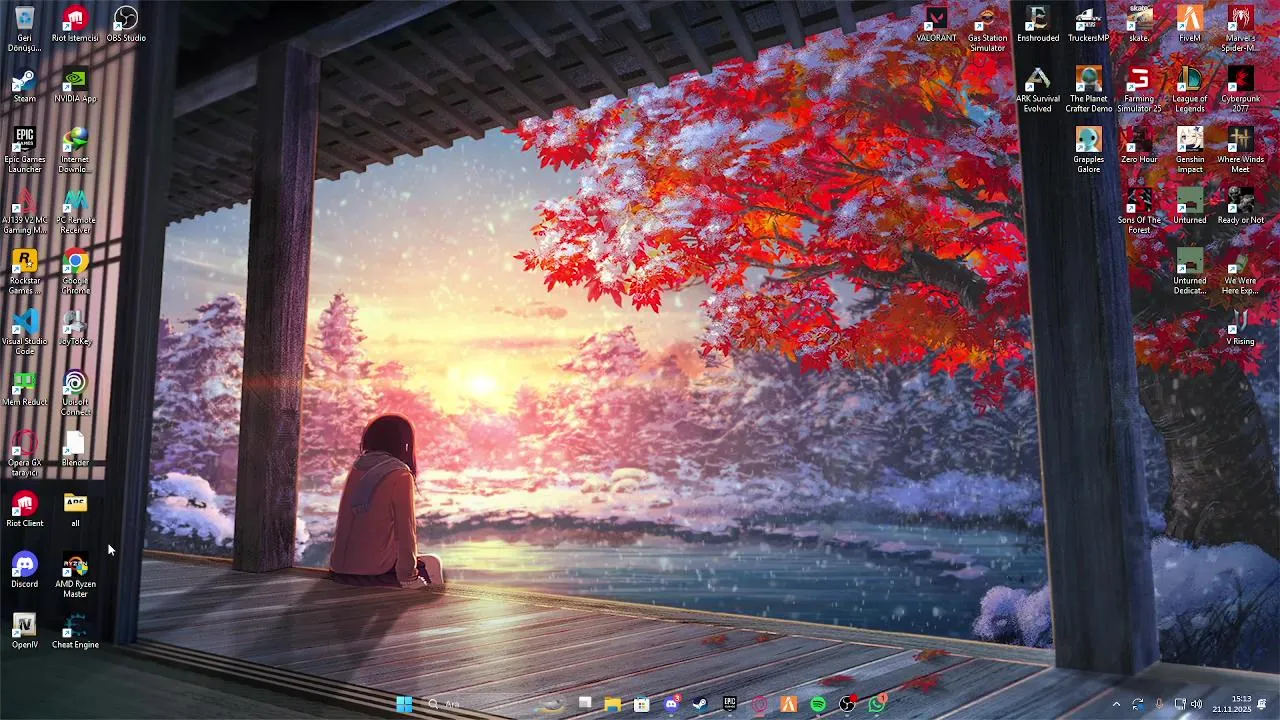Select the Cyberpunk 2077 desktop icon

(1240, 89)
